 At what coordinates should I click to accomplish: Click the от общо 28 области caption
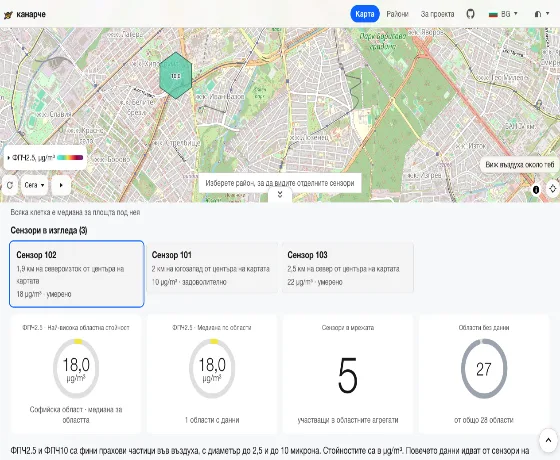pyautogui.click(x=484, y=420)
